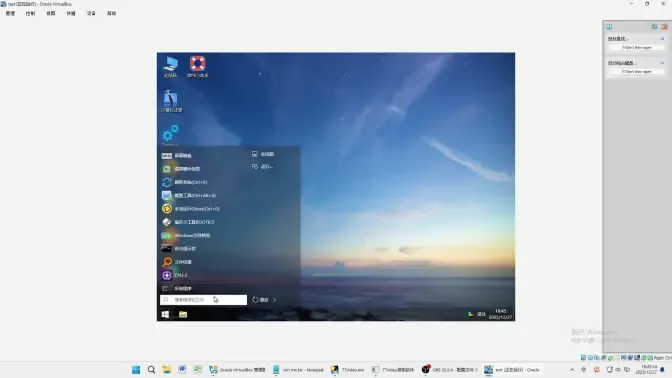This screenshot has width=672, height=378.
Task: Open the 管理 menu in VirtualBox
Action: 10,13
